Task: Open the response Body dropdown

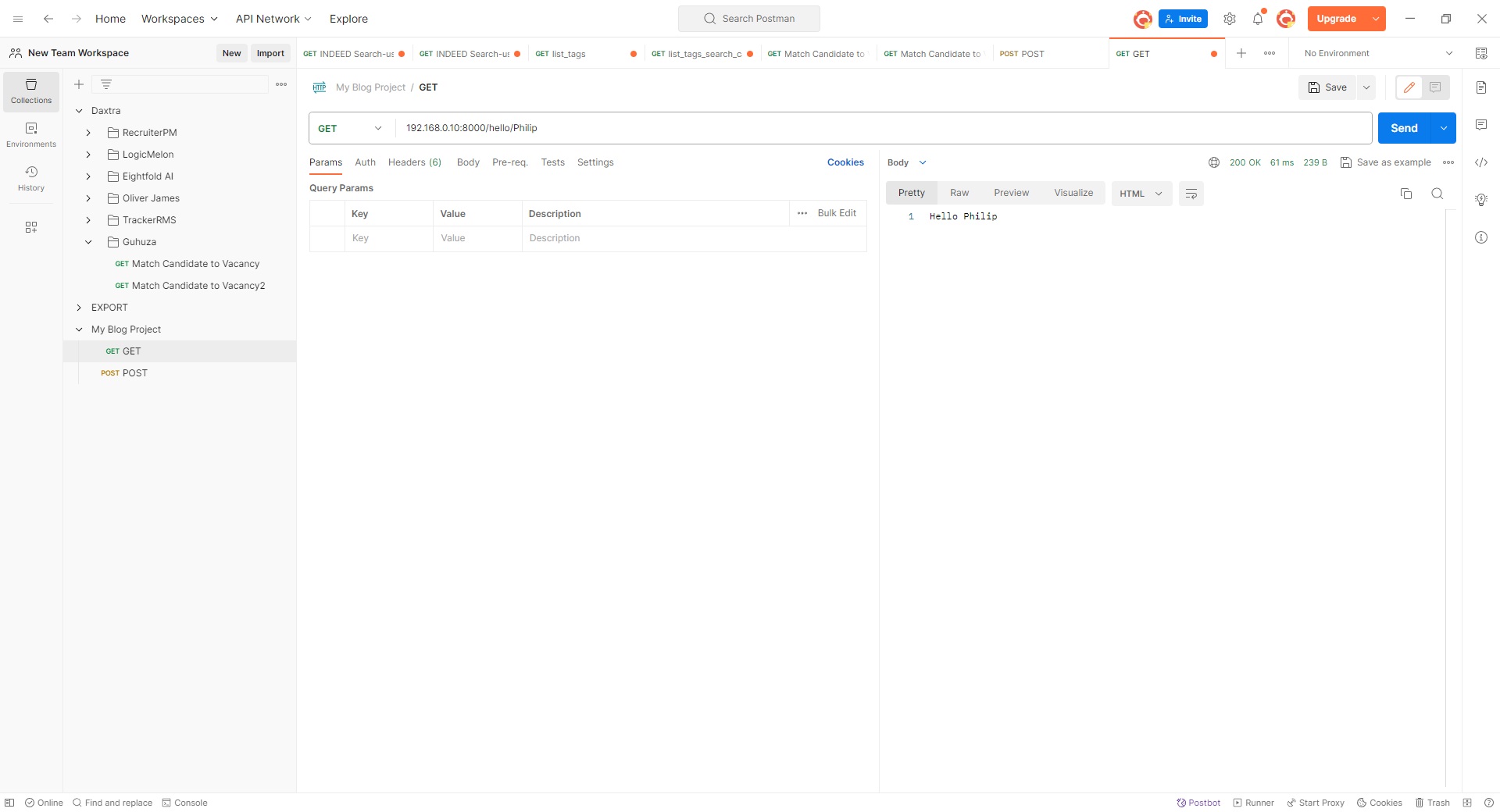Action: coord(907,162)
